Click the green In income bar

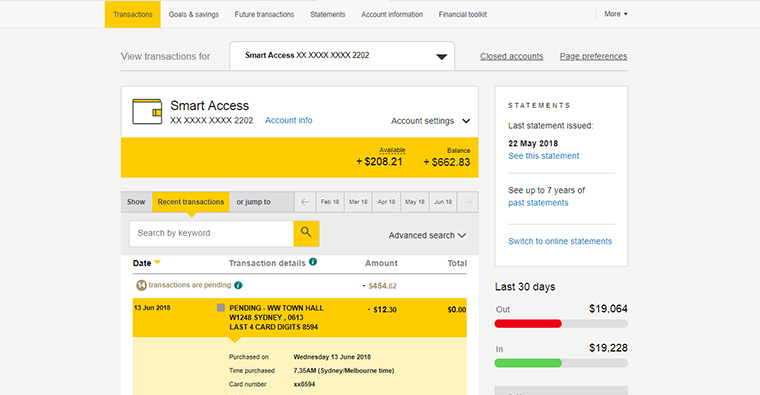pyautogui.click(x=528, y=363)
